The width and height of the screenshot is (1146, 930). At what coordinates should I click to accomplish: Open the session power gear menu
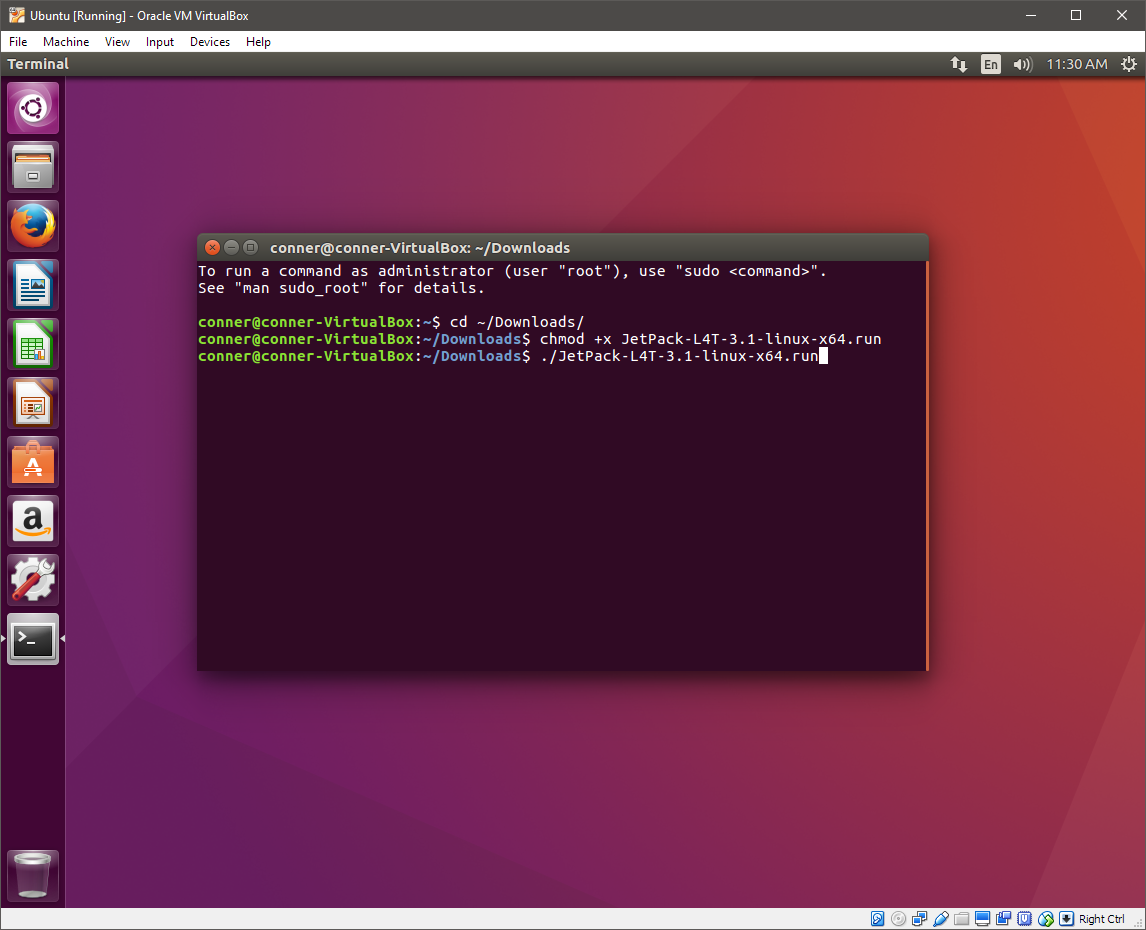(1128, 64)
